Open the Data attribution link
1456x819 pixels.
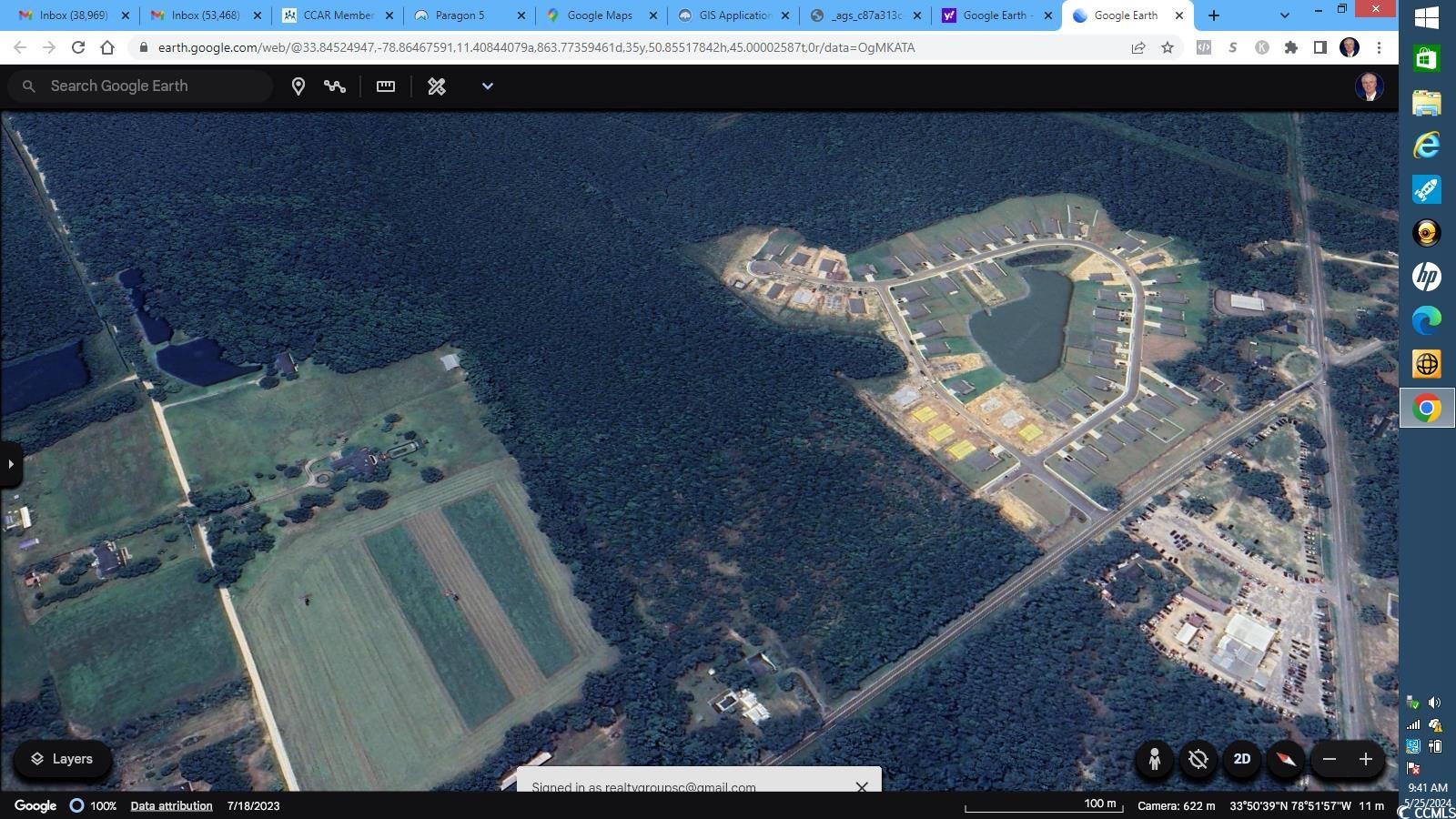pos(170,805)
